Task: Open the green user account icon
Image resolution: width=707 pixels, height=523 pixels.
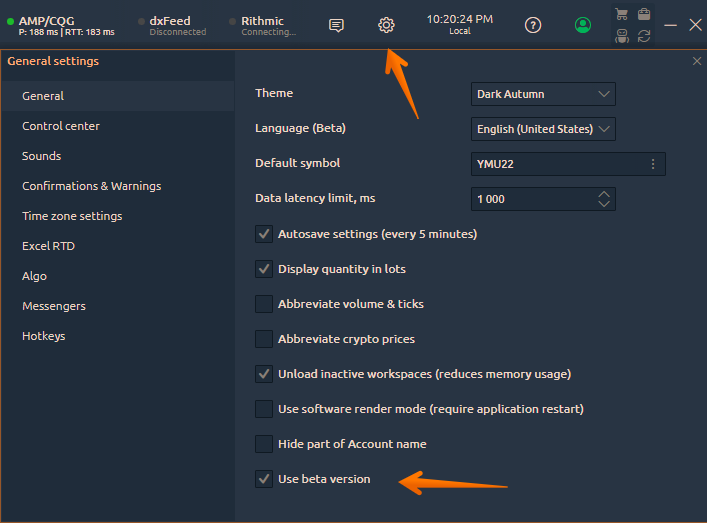Action: pyautogui.click(x=583, y=25)
